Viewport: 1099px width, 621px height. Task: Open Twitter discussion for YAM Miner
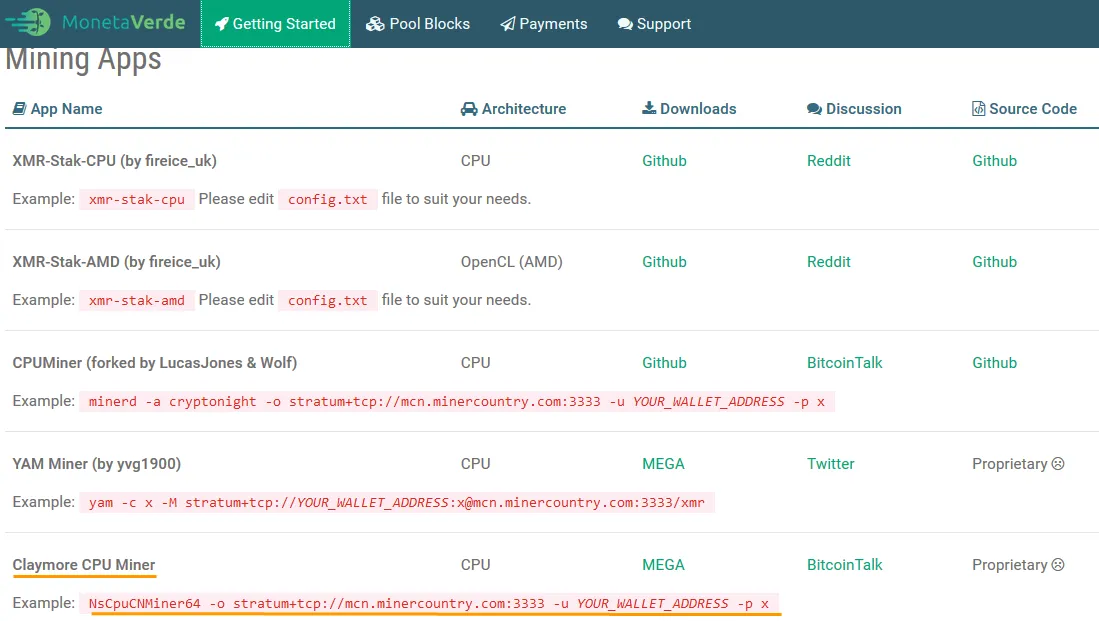point(831,463)
